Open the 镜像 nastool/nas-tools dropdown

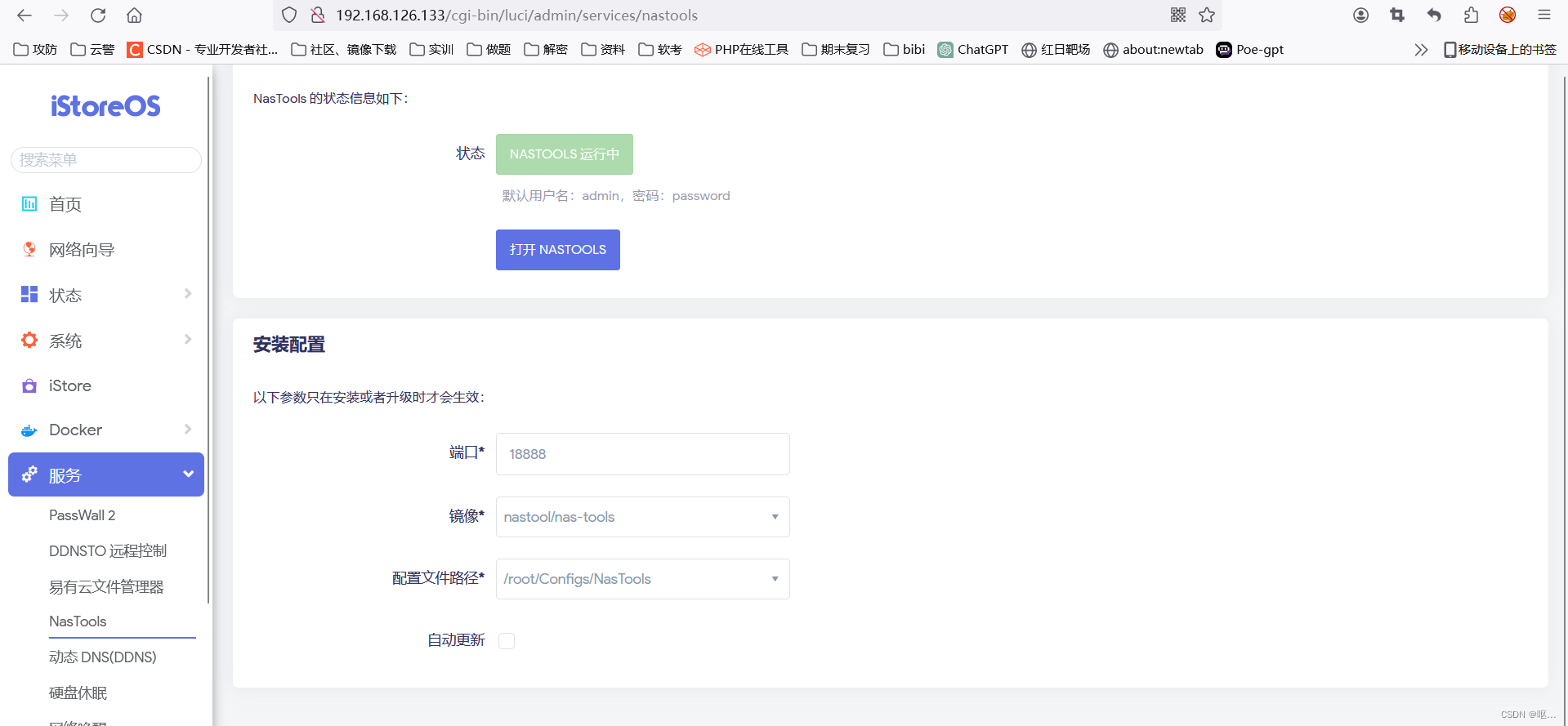643,517
